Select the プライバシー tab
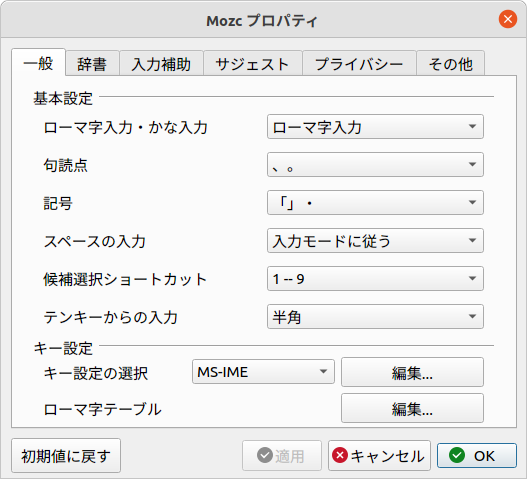The image size is (527, 479). pyautogui.click(x=359, y=64)
